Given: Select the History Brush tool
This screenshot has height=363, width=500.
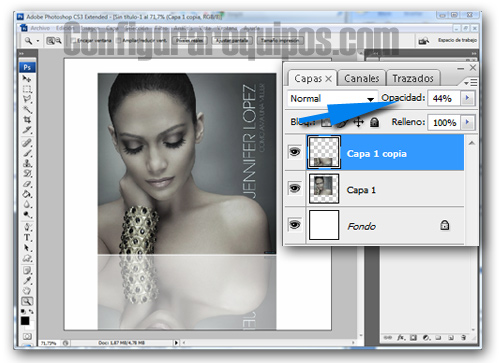Looking at the screenshot, I should (27, 173).
